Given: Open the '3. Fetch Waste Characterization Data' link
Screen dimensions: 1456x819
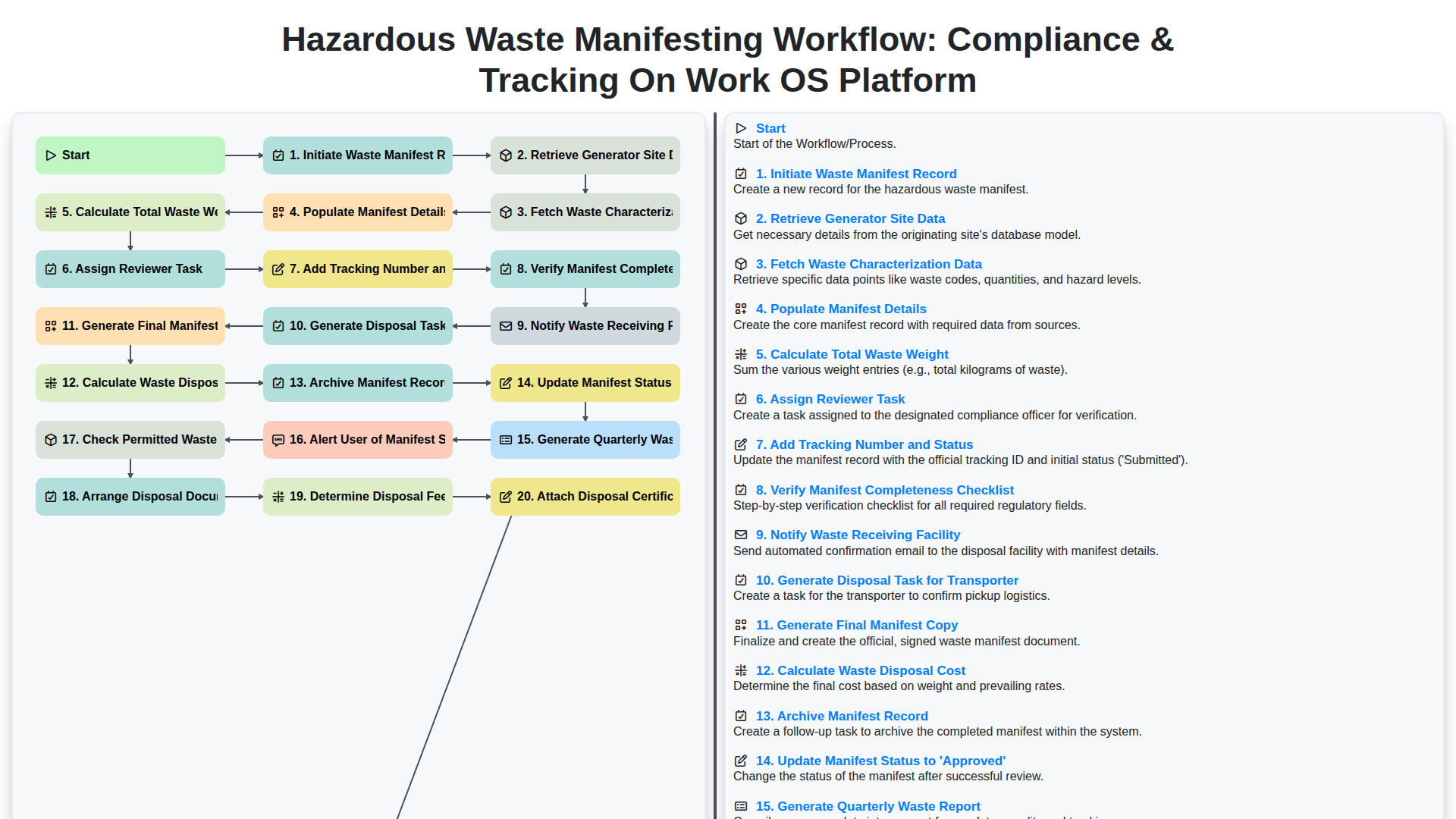Looking at the screenshot, I should coord(868,264).
